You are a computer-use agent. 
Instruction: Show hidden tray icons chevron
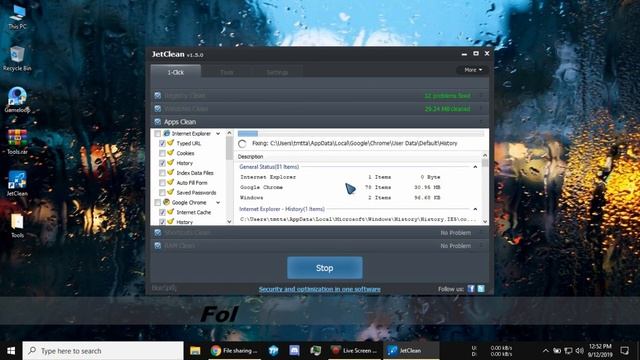(545, 351)
